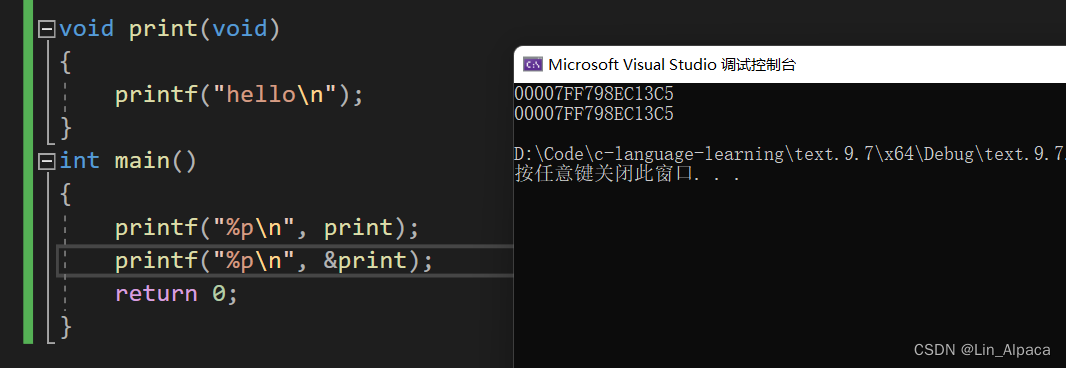The width and height of the screenshot is (1066, 368).
Task: Collapse the main function fold marker
Action: tap(46, 161)
